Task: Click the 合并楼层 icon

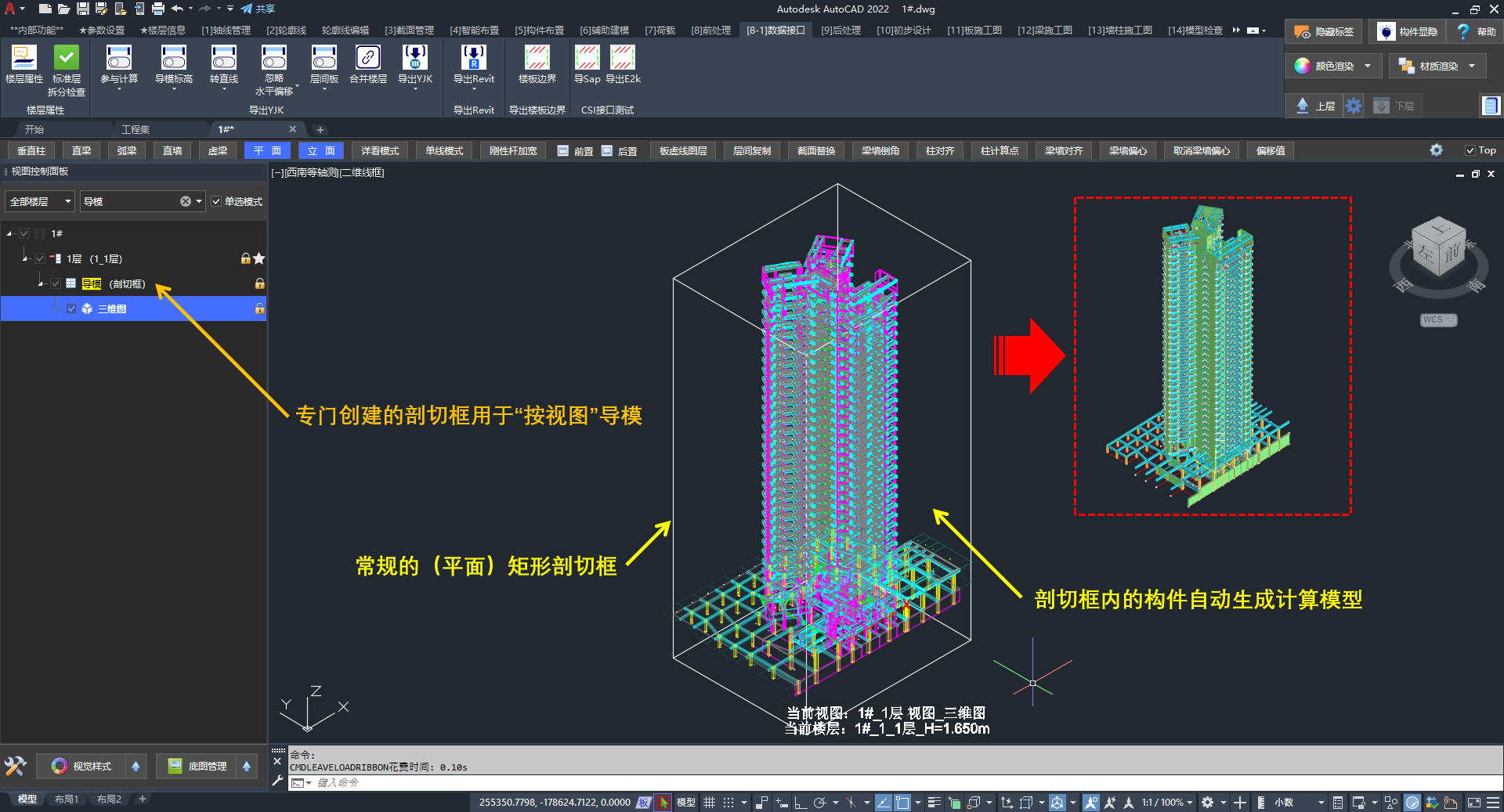Action: pyautogui.click(x=368, y=59)
